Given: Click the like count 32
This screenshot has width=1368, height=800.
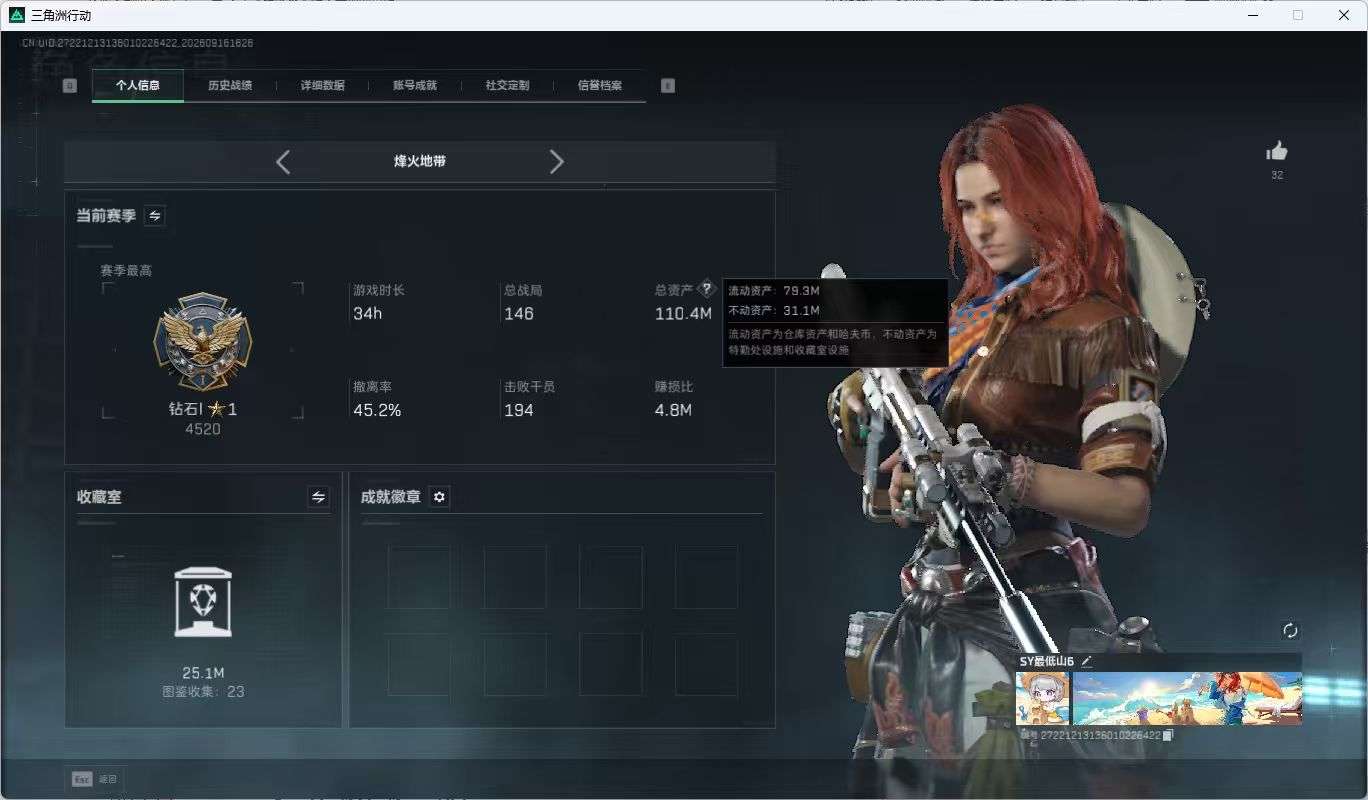Looking at the screenshot, I should [1277, 175].
